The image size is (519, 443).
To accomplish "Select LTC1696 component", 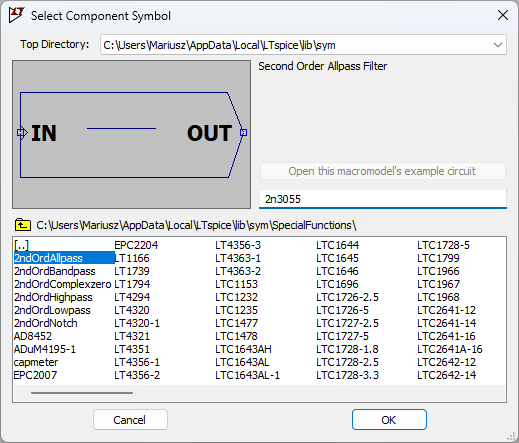I will tap(337, 284).
